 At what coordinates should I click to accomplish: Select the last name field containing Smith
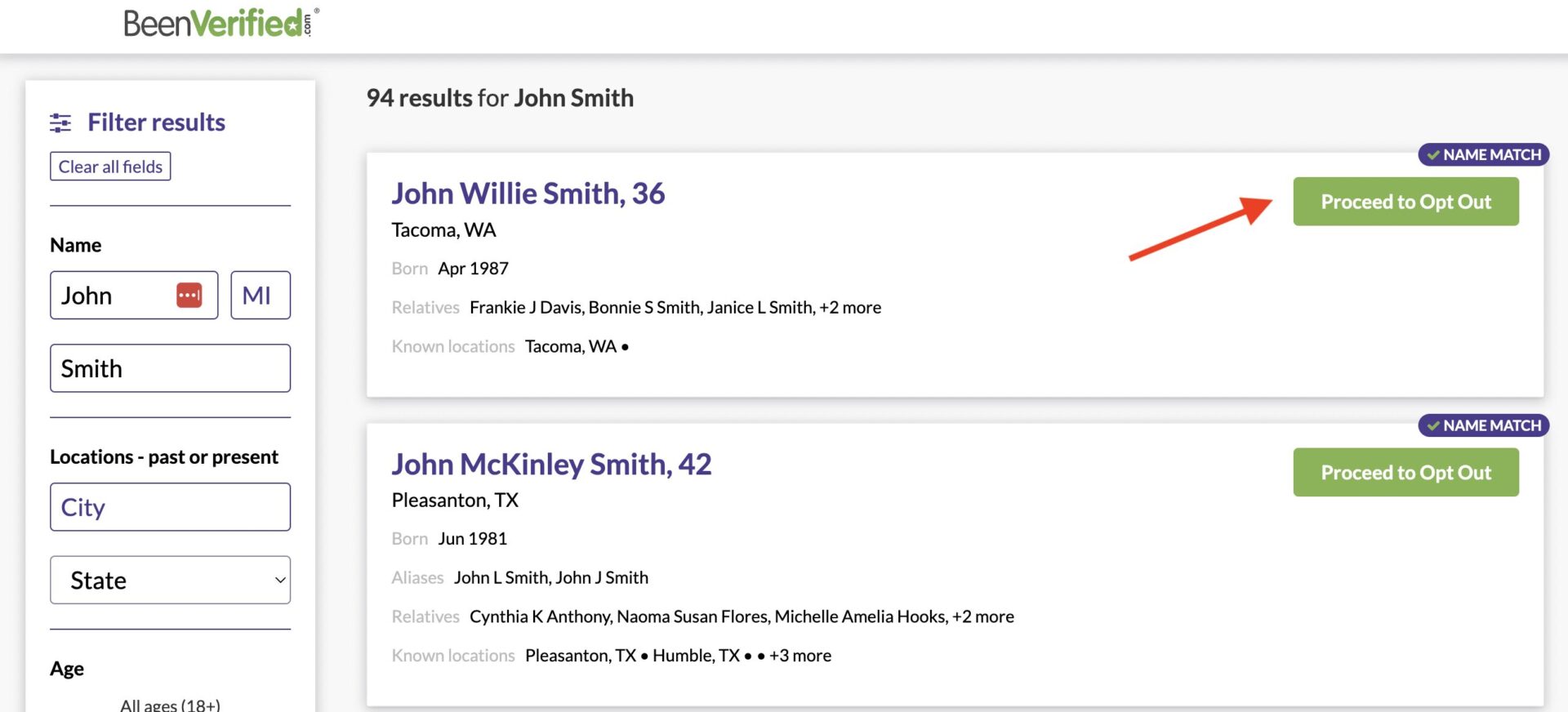point(170,368)
